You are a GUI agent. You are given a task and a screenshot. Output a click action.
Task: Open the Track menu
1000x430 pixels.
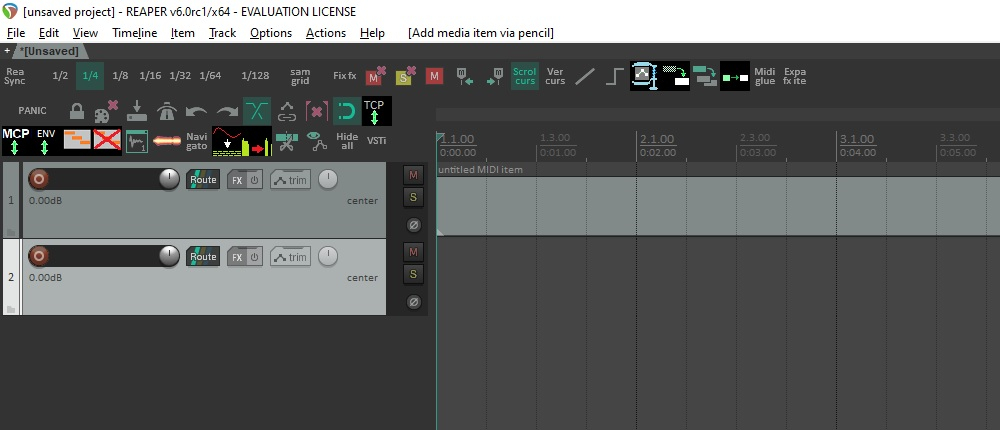pos(223,33)
